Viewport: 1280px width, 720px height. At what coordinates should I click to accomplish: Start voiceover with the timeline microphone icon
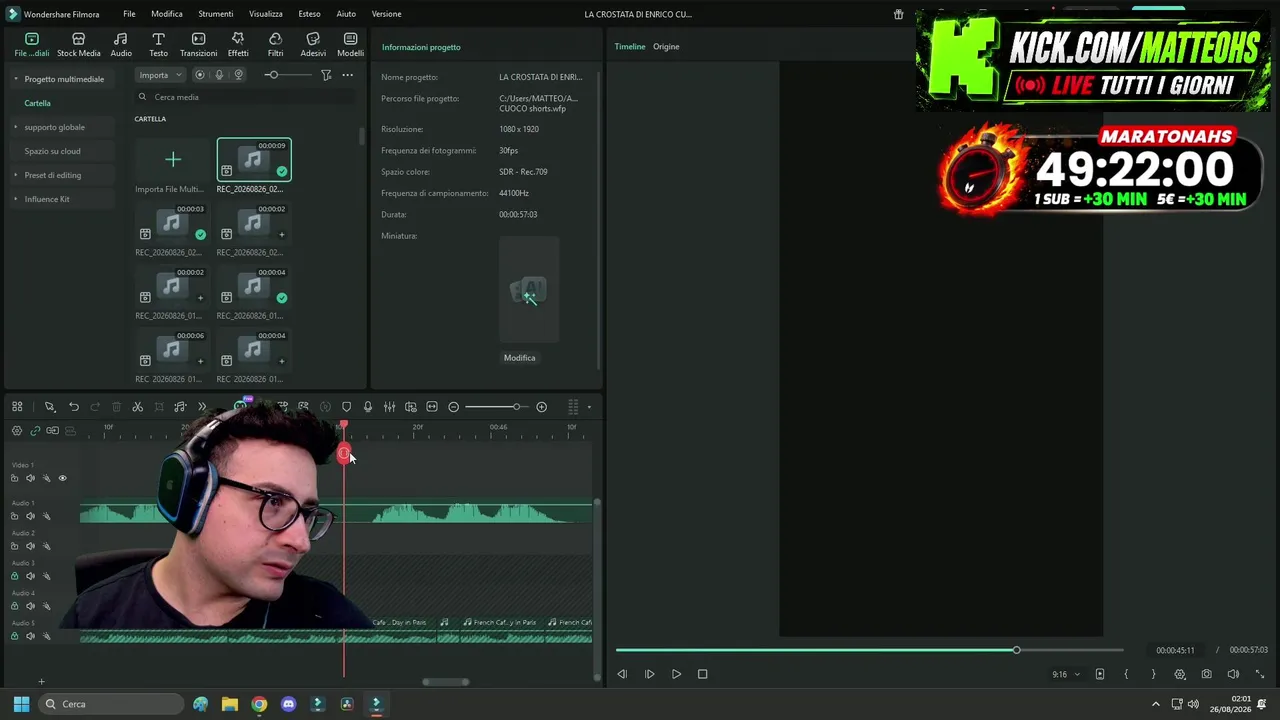pyautogui.click(x=368, y=407)
